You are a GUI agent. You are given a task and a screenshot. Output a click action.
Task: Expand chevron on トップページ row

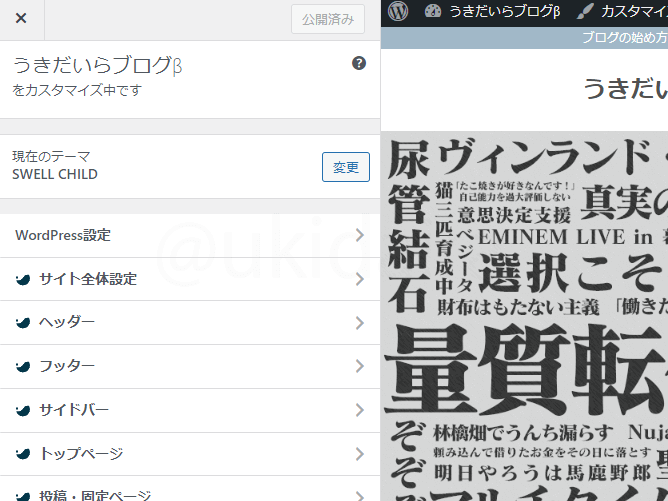tap(360, 454)
